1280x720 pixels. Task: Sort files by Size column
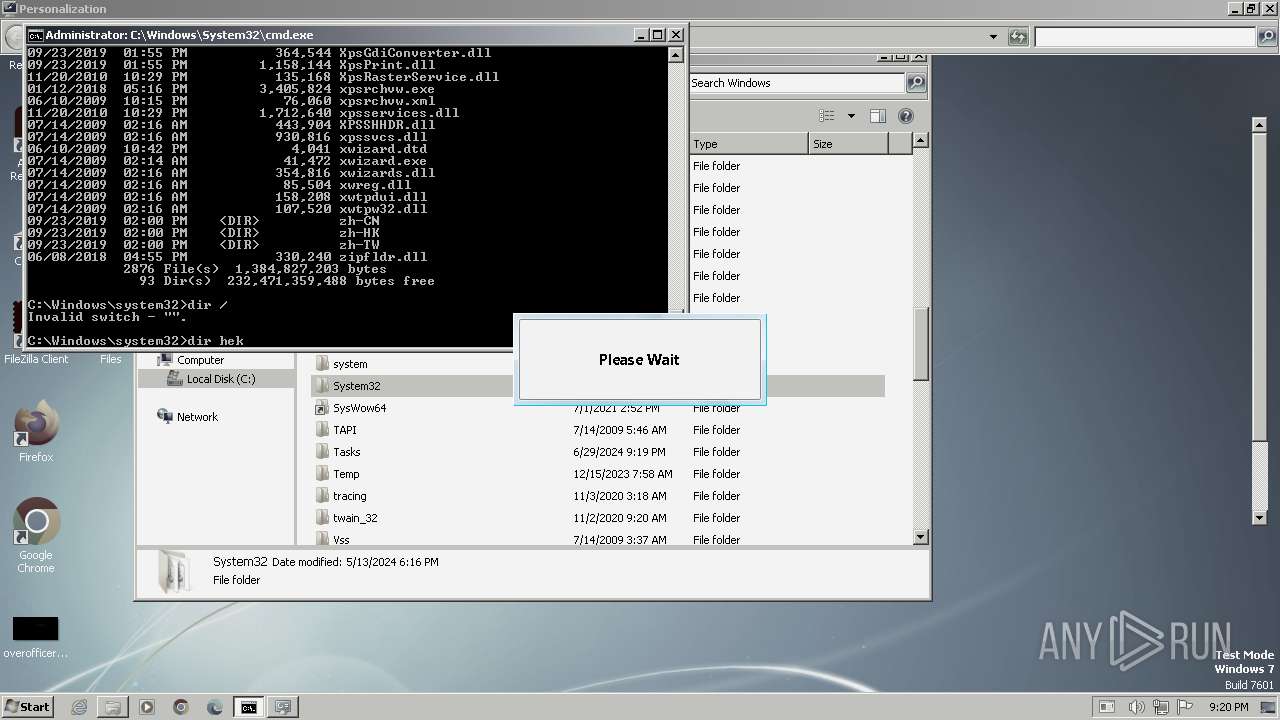coord(848,144)
